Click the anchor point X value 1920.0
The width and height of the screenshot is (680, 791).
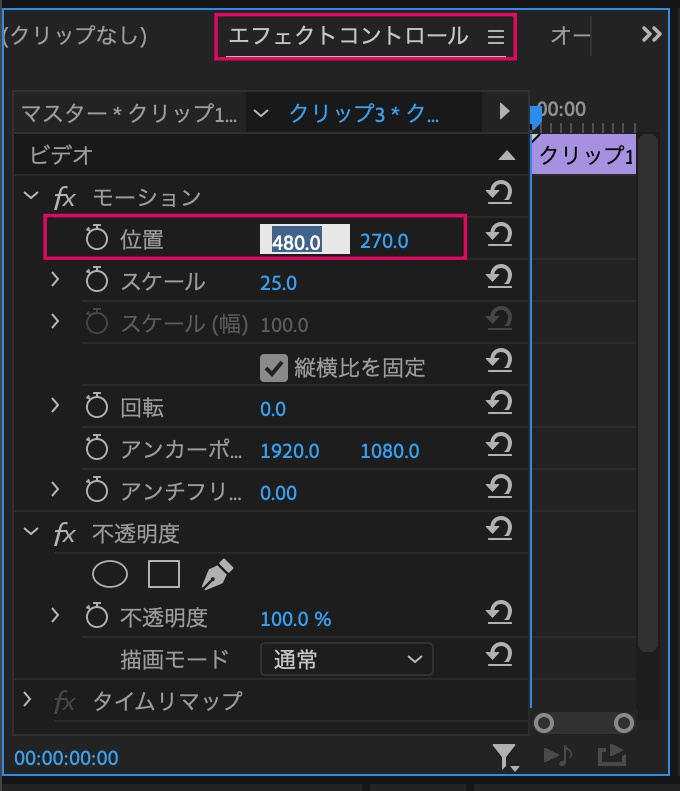290,451
